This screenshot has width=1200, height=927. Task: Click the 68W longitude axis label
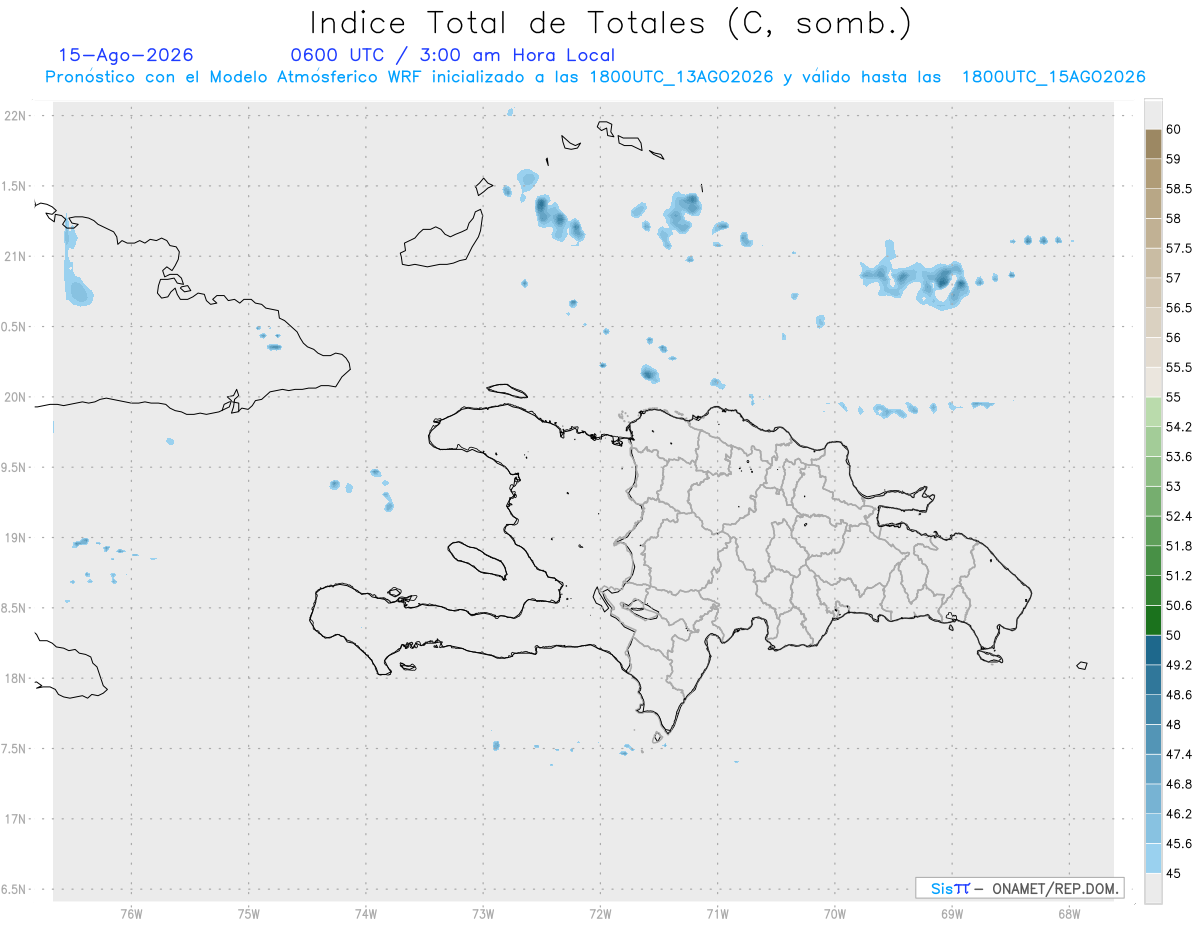click(x=1069, y=913)
